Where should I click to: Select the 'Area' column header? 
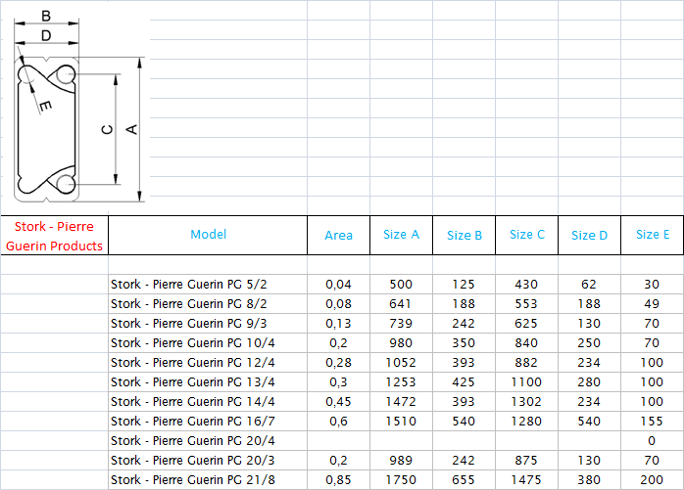click(x=339, y=235)
